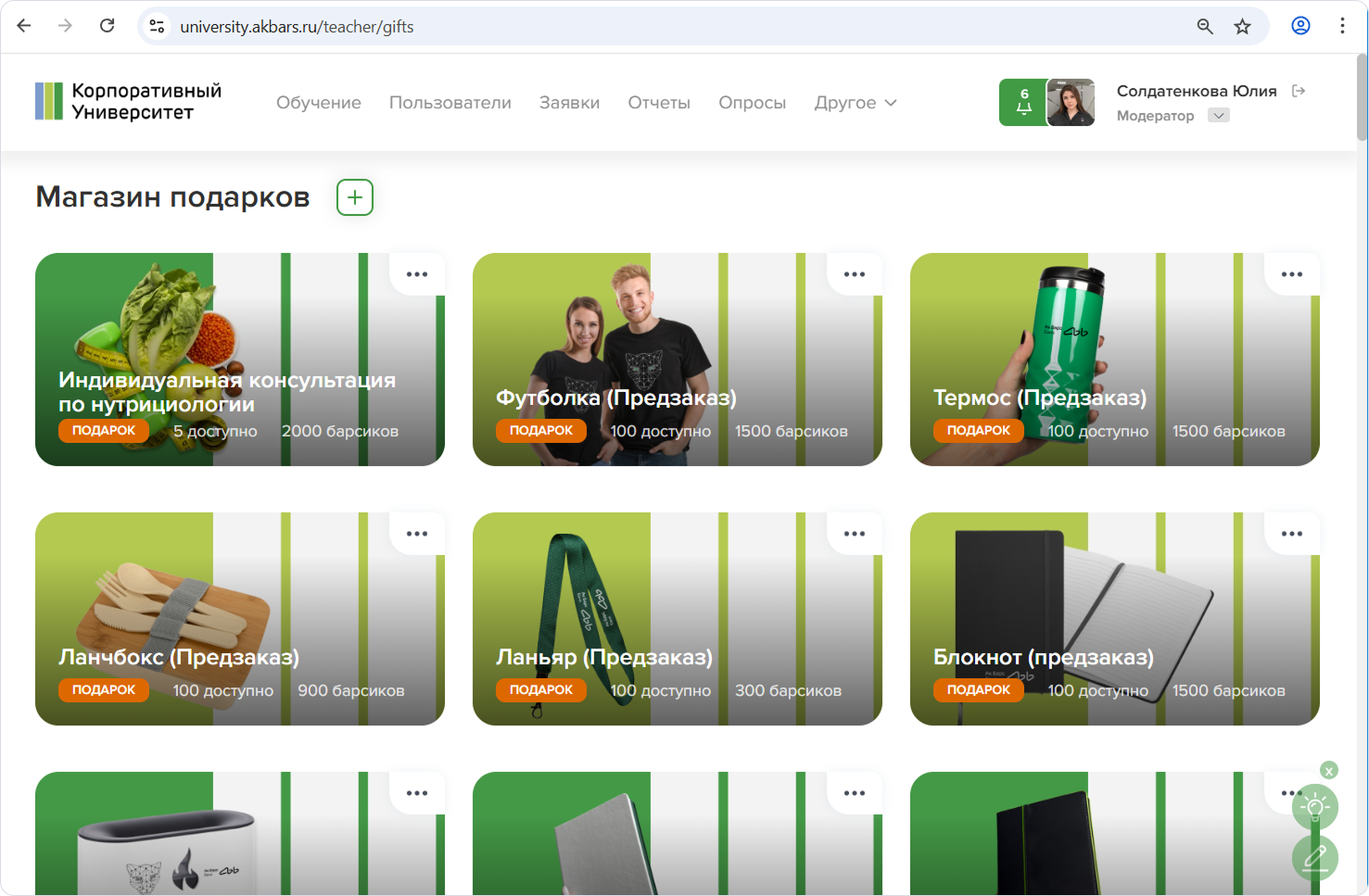Image resolution: width=1369 pixels, height=896 pixels.
Task: Open three-dots menu on Ланчбокс card
Action: click(x=416, y=534)
